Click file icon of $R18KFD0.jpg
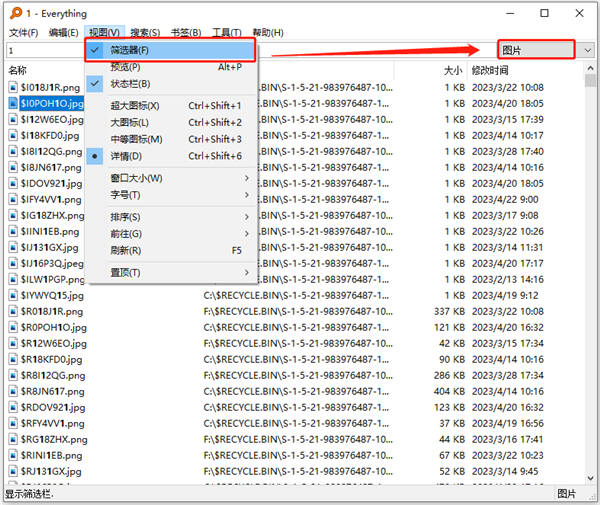Viewport: 600px width, 505px height. pos(13,360)
